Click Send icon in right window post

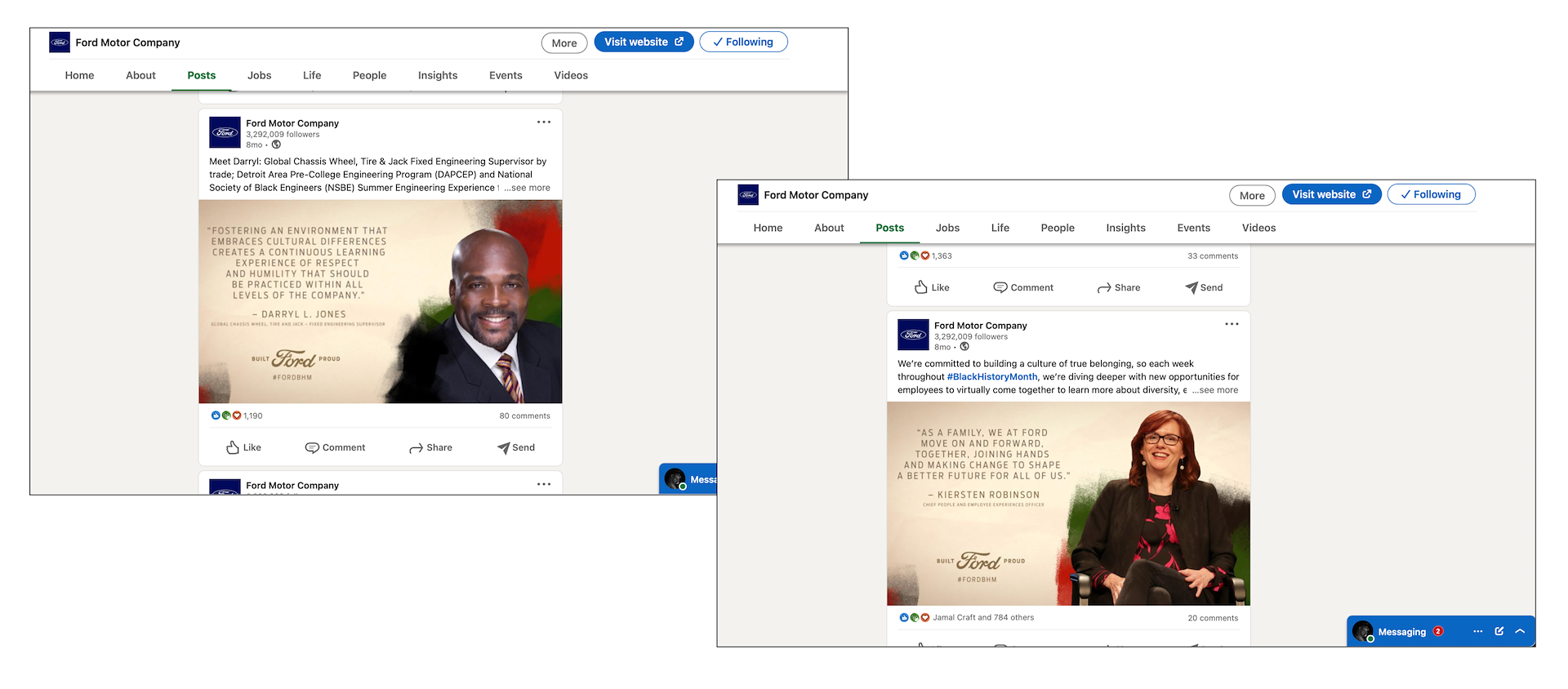click(1192, 287)
